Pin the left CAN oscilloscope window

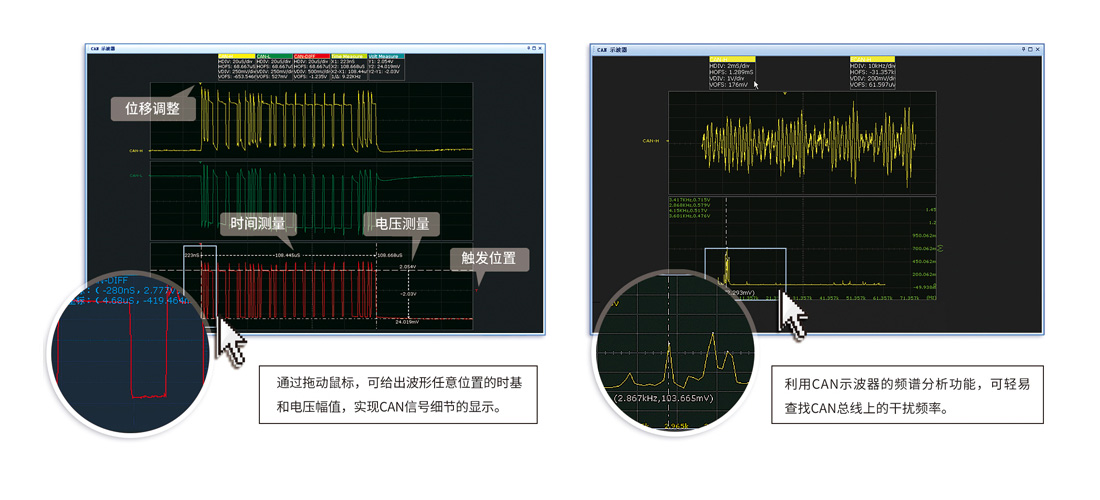[x=527, y=48]
